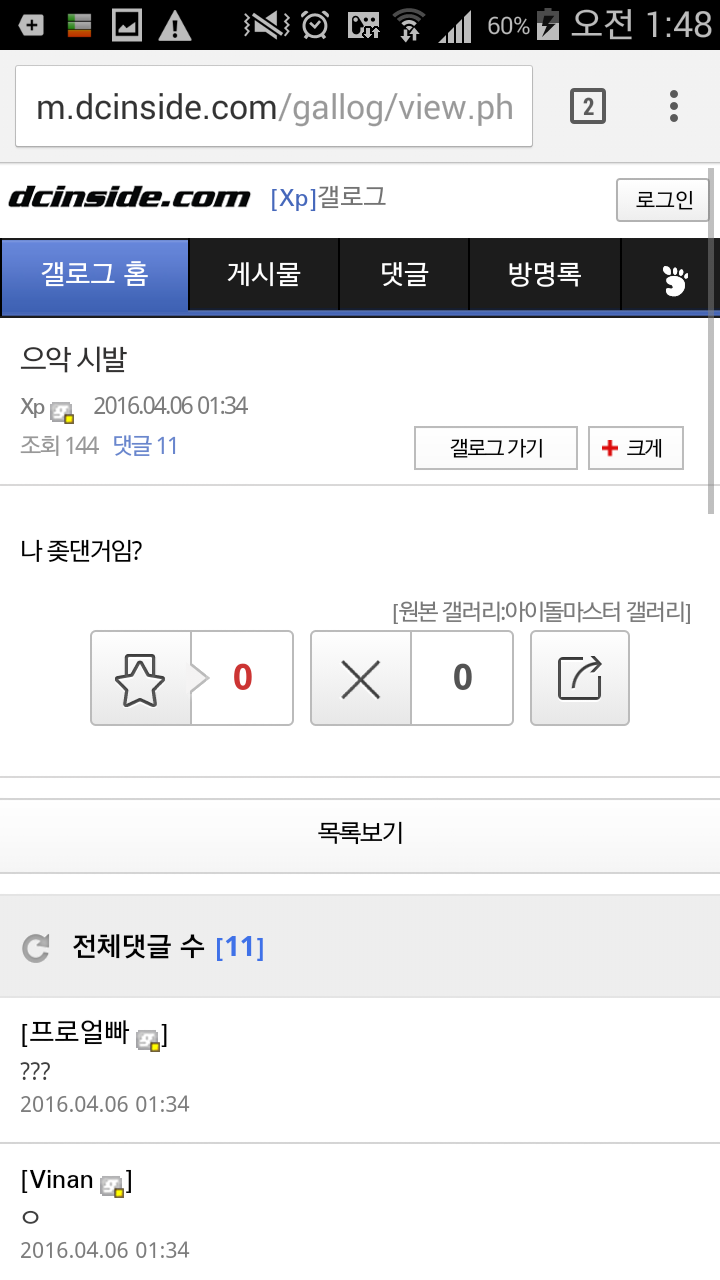Viewport: 720px width, 1280px height.
Task: Open the share icon button
Action: 580,678
